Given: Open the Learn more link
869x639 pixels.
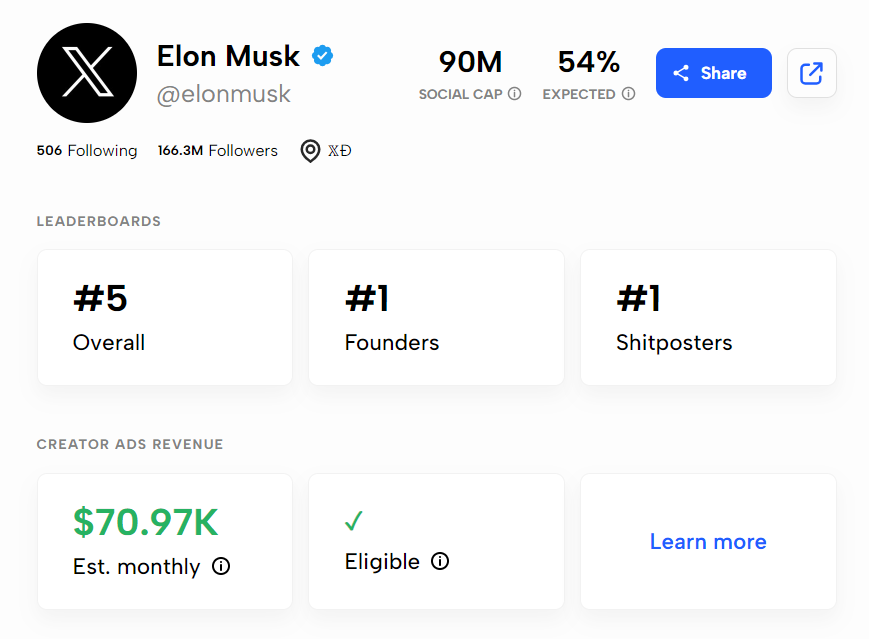Looking at the screenshot, I should pyautogui.click(x=708, y=542).
